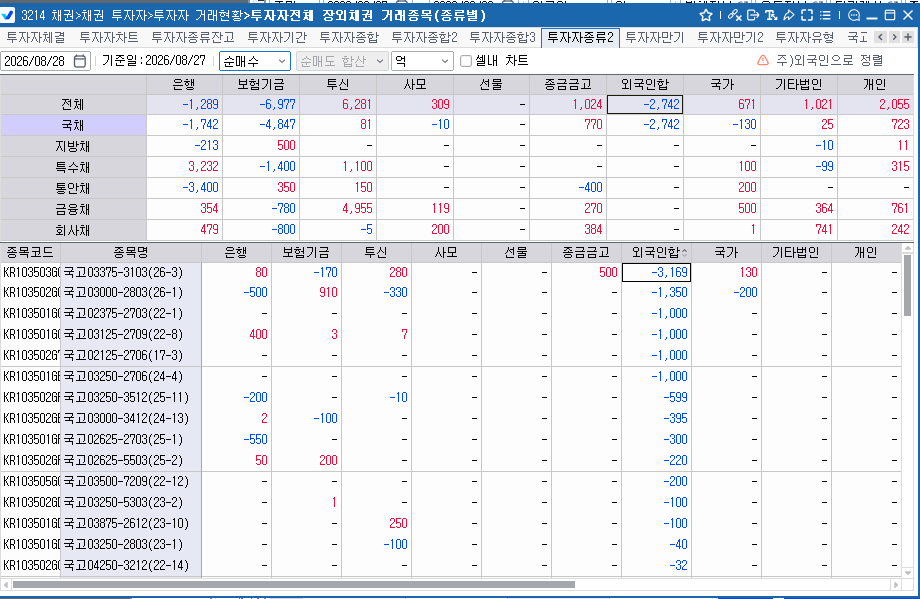Add screen to favorites with star icon
This screenshot has height=599, width=920.
pyautogui.click(x=706, y=15)
